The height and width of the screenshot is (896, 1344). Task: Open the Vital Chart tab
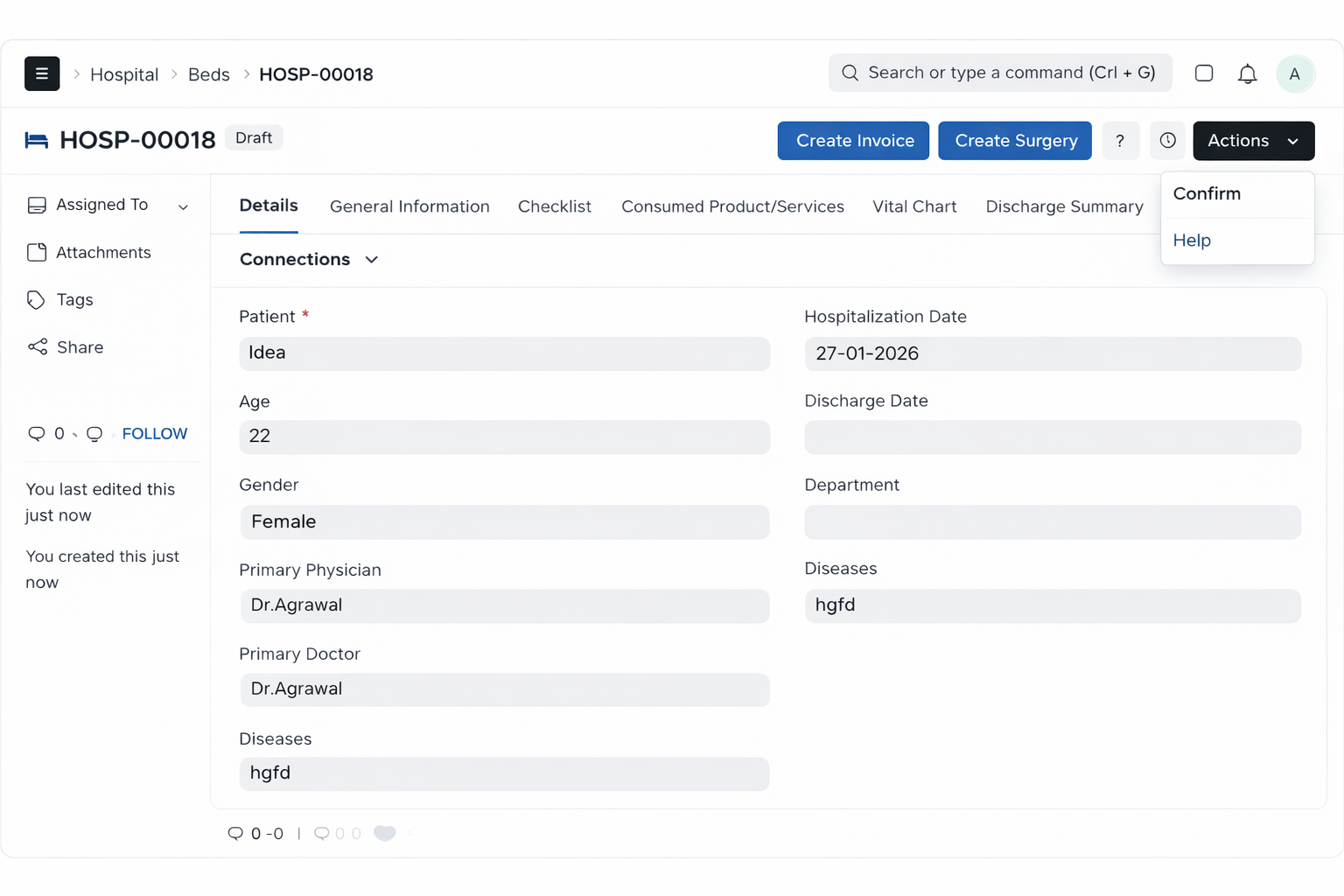(914, 206)
